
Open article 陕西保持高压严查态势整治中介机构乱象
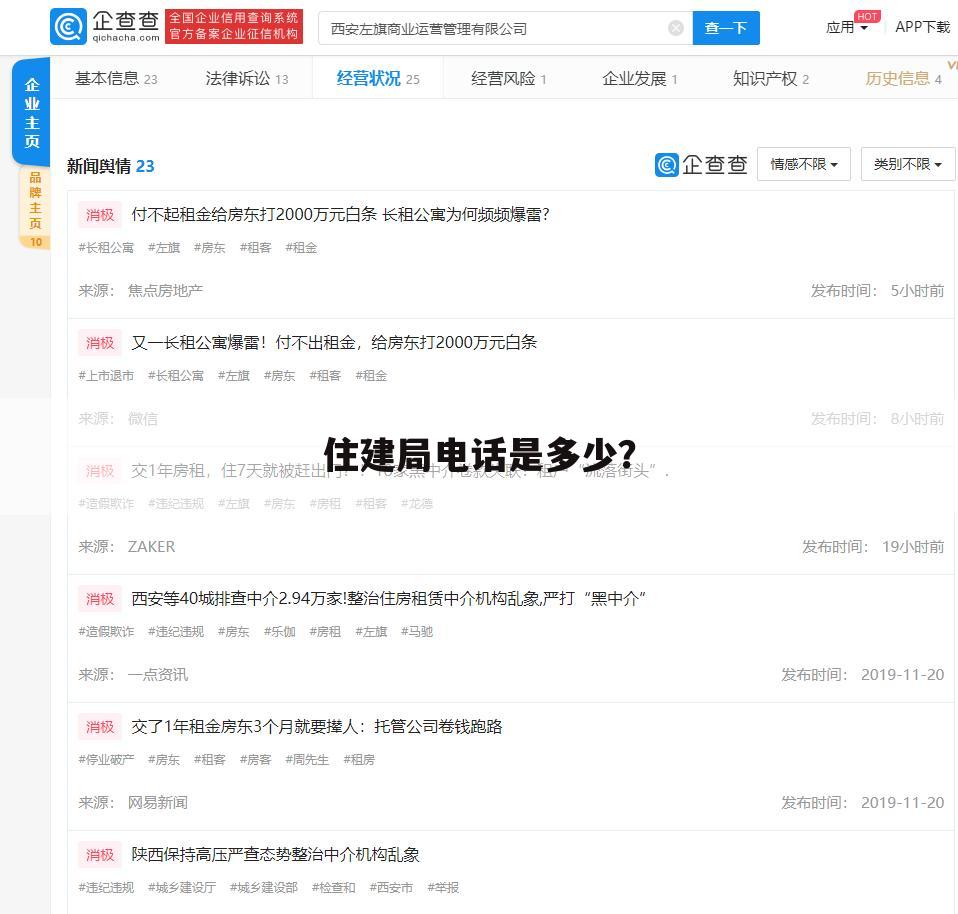(276, 854)
